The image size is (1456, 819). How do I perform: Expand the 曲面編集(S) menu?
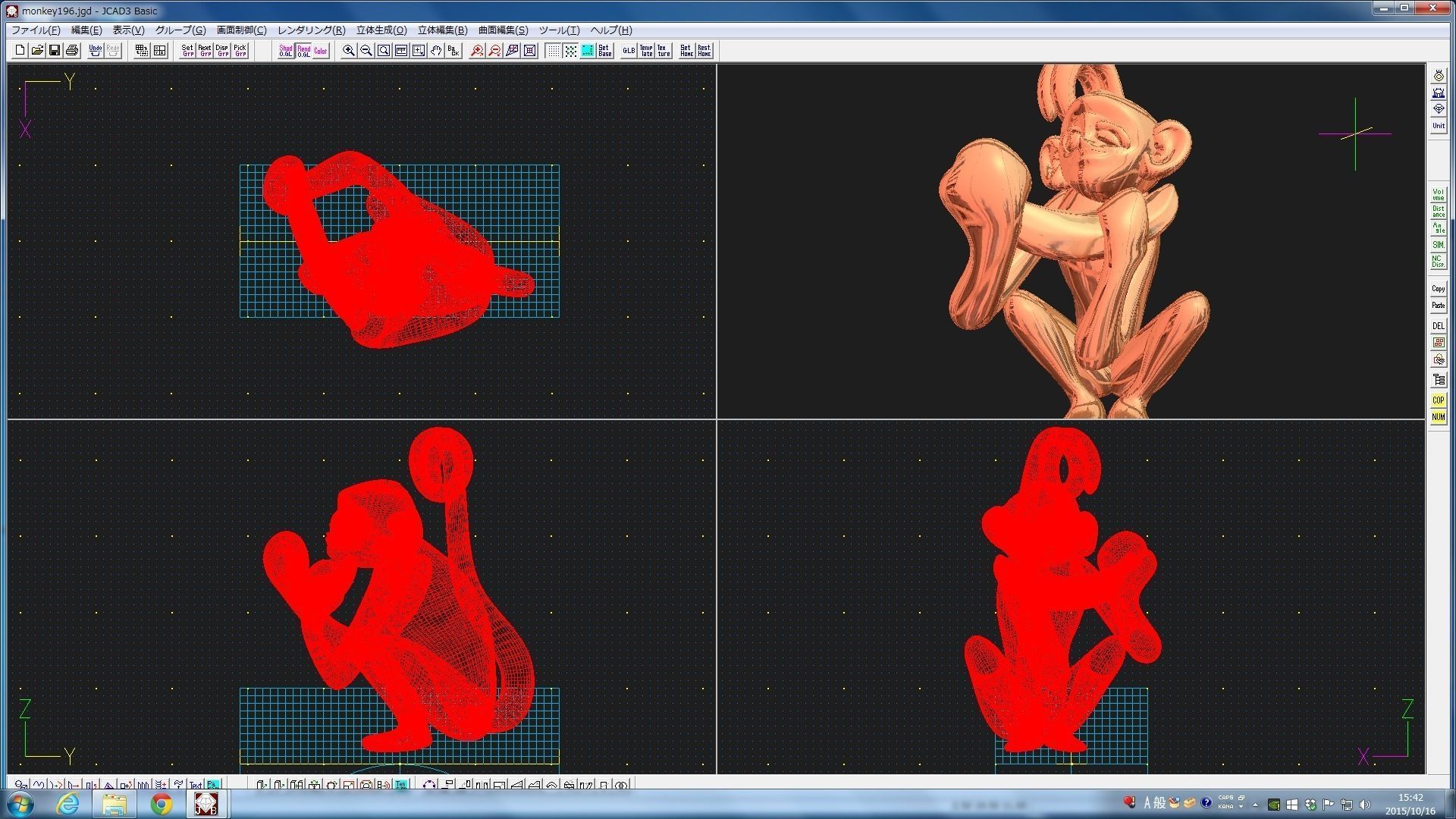[x=503, y=30]
